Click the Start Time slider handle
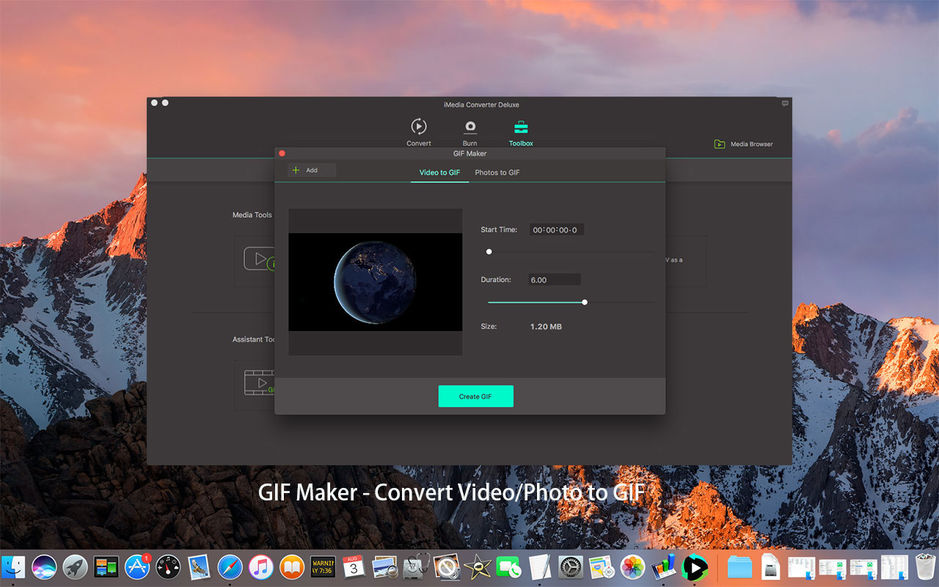 tap(489, 251)
